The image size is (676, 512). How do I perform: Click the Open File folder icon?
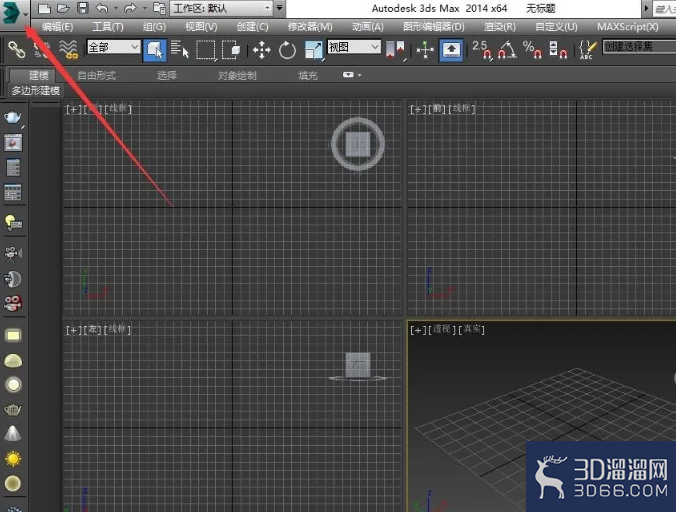pyautogui.click(x=63, y=8)
